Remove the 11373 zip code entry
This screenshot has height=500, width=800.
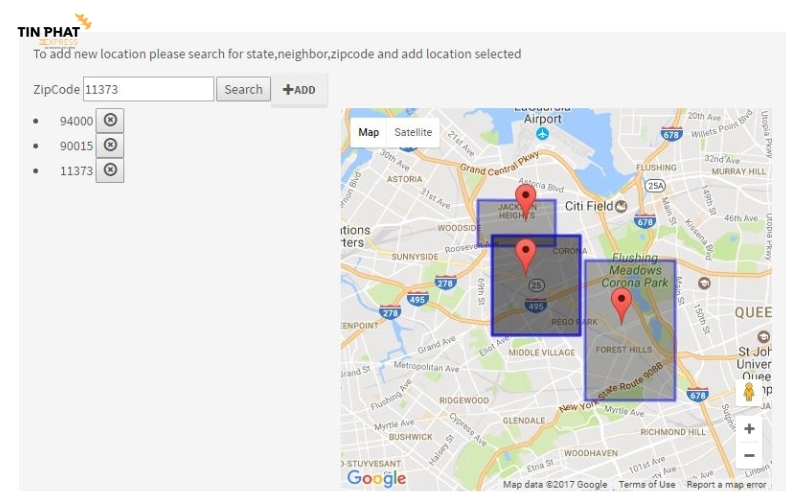coord(110,170)
